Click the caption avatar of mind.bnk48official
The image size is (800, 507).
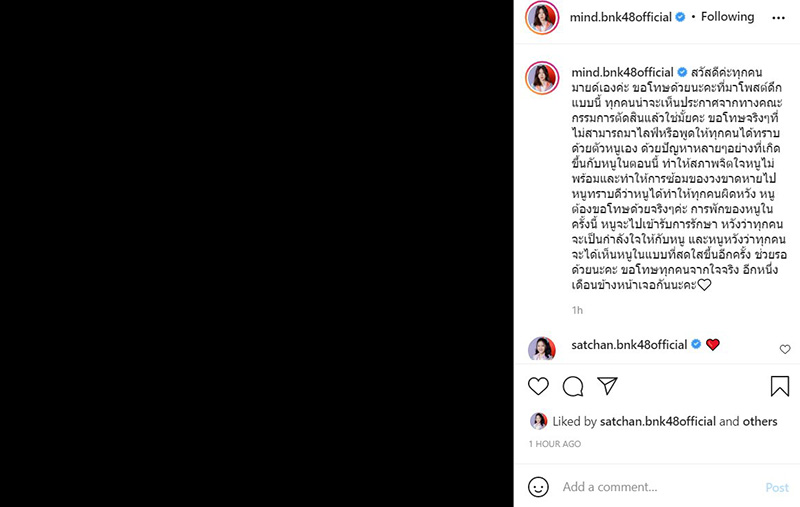542,78
